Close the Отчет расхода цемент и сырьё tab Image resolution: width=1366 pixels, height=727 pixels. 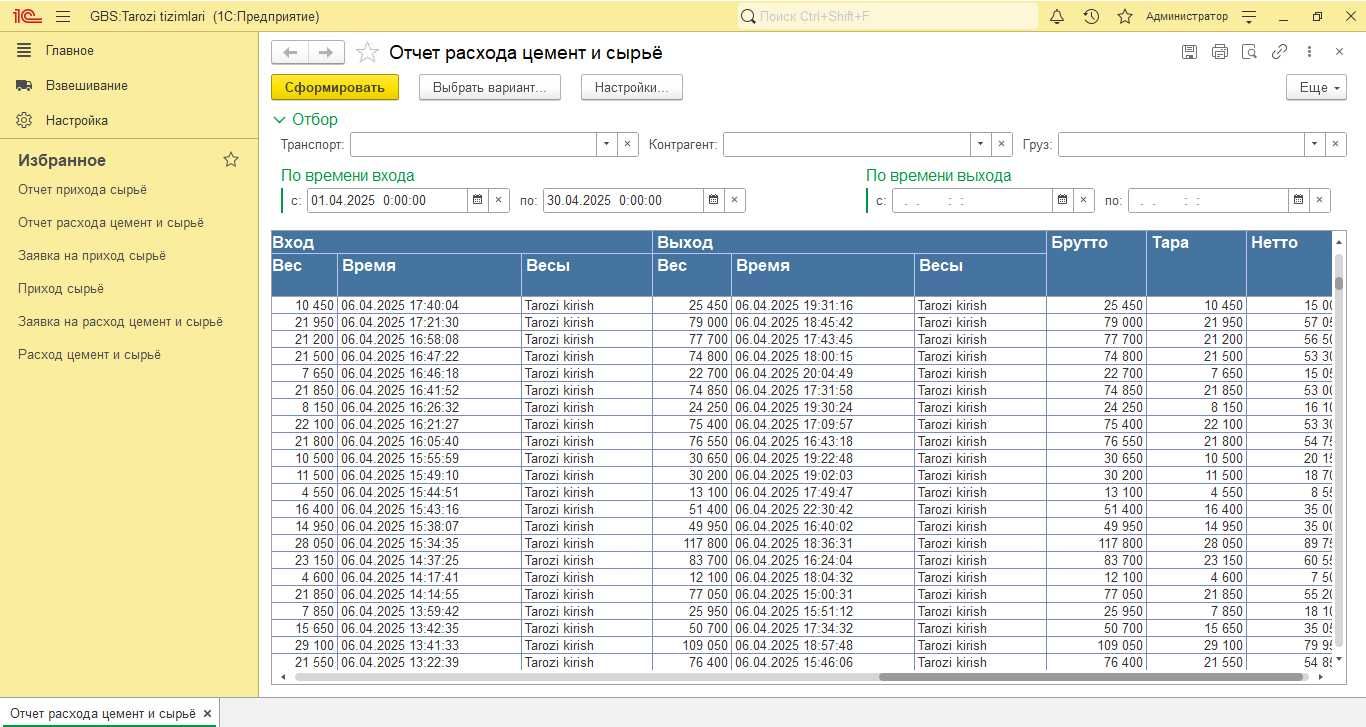coord(207,714)
